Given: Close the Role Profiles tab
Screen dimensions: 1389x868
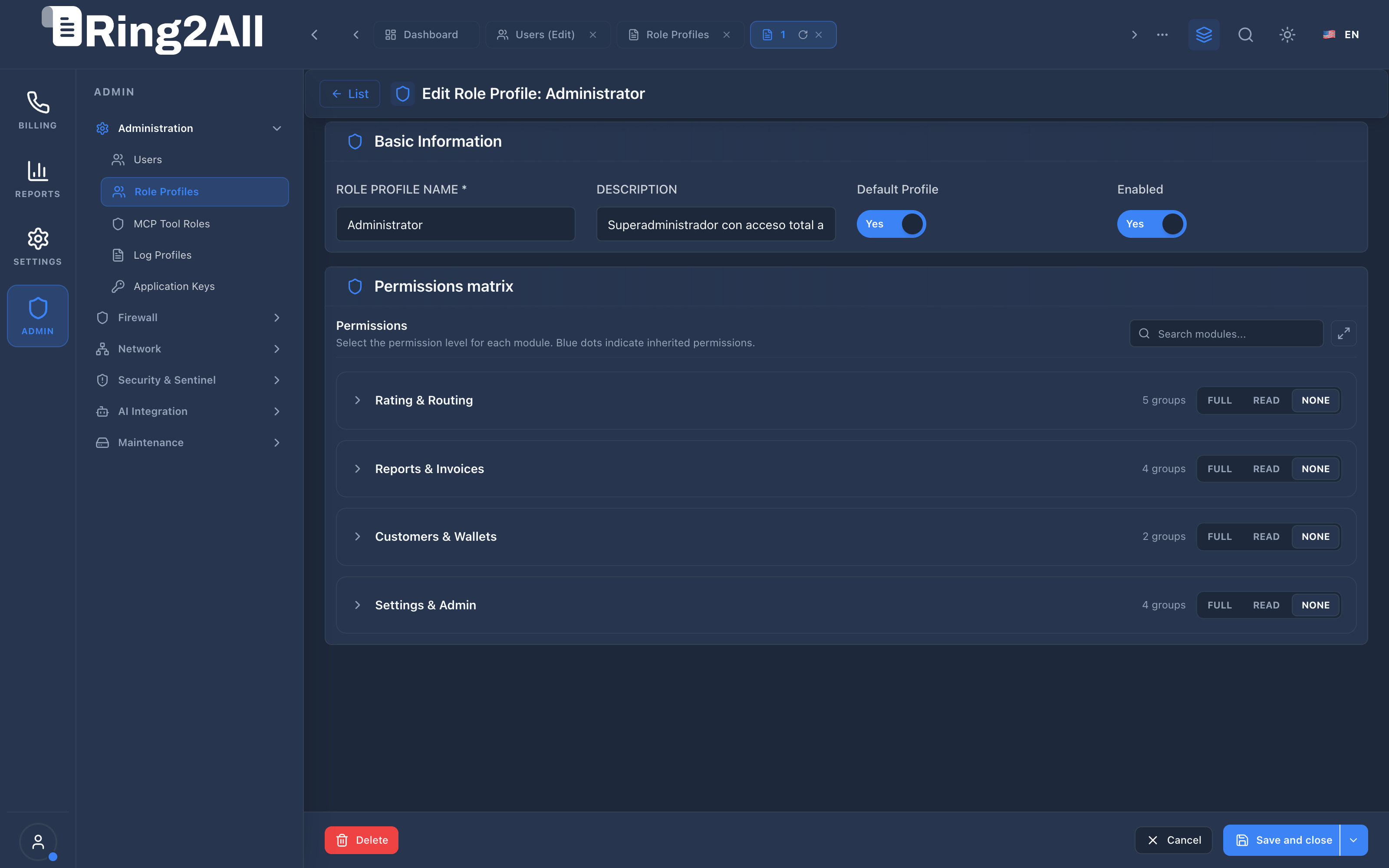Looking at the screenshot, I should click(727, 34).
